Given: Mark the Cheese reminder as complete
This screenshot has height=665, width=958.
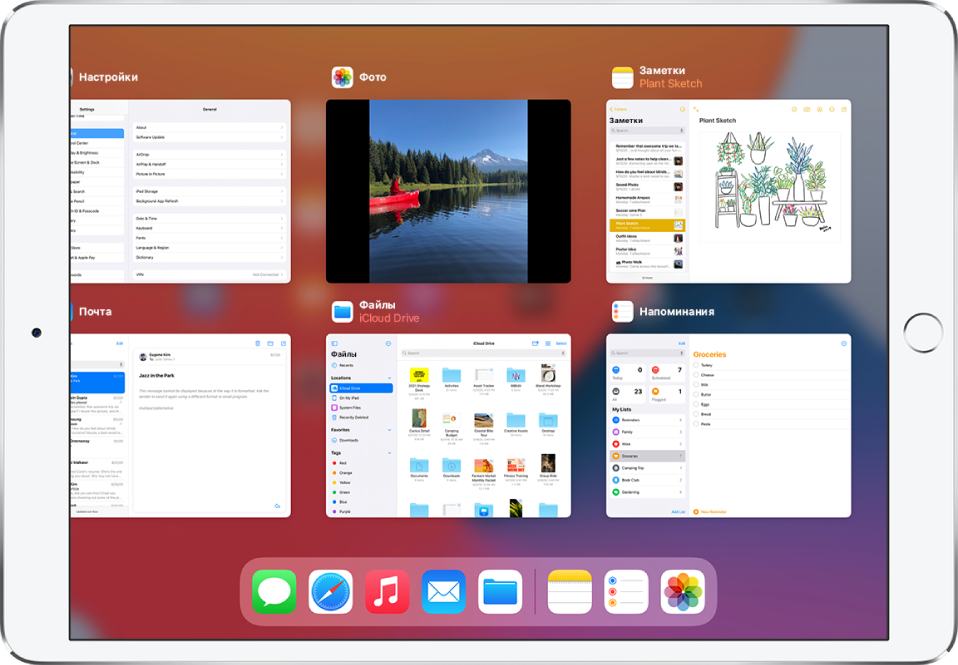Looking at the screenshot, I should pos(696,375).
